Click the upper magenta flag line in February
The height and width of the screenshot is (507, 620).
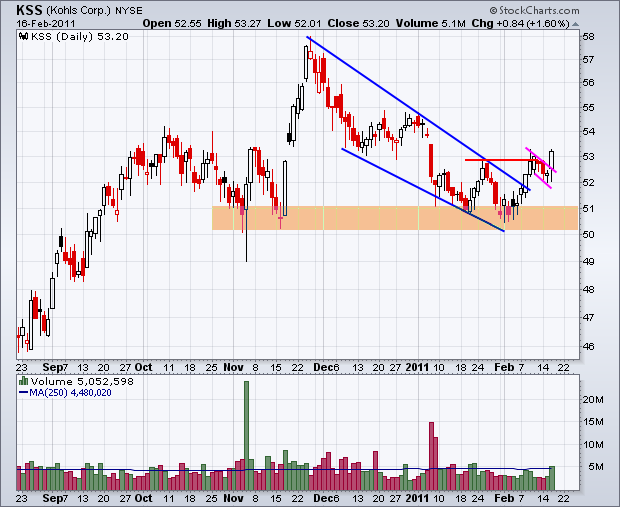pos(541,160)
